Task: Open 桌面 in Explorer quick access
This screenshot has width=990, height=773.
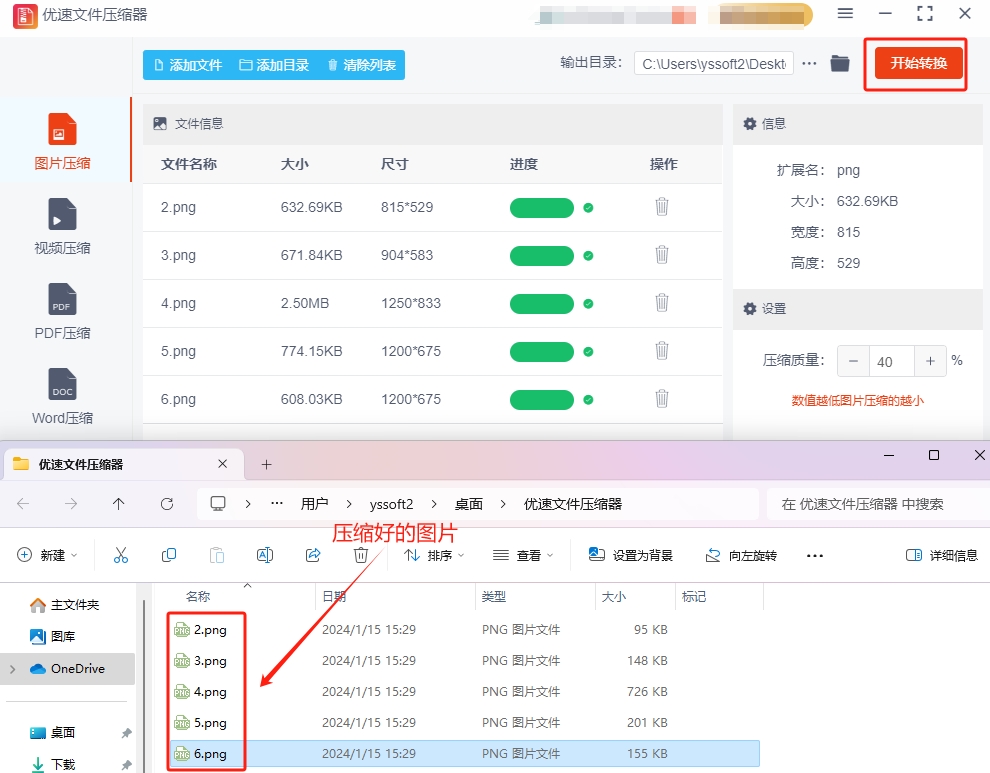Action: coord(53,733)
